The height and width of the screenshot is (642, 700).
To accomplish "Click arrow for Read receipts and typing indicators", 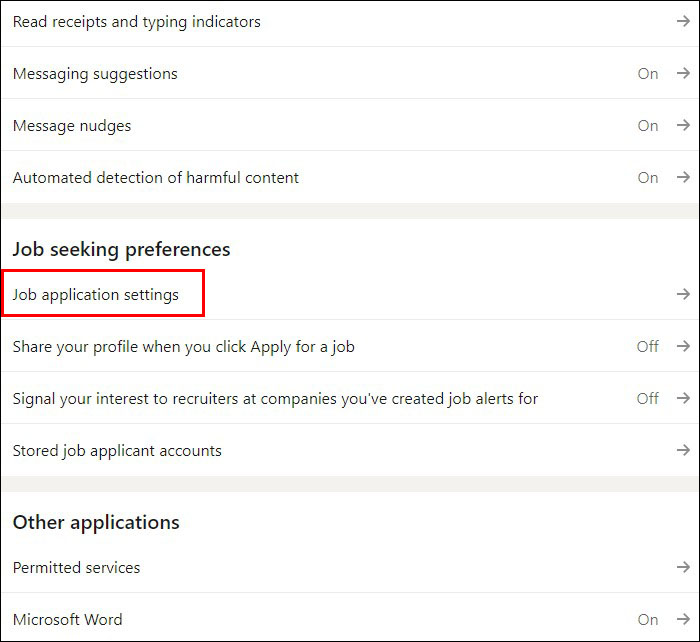I will 683,22.
